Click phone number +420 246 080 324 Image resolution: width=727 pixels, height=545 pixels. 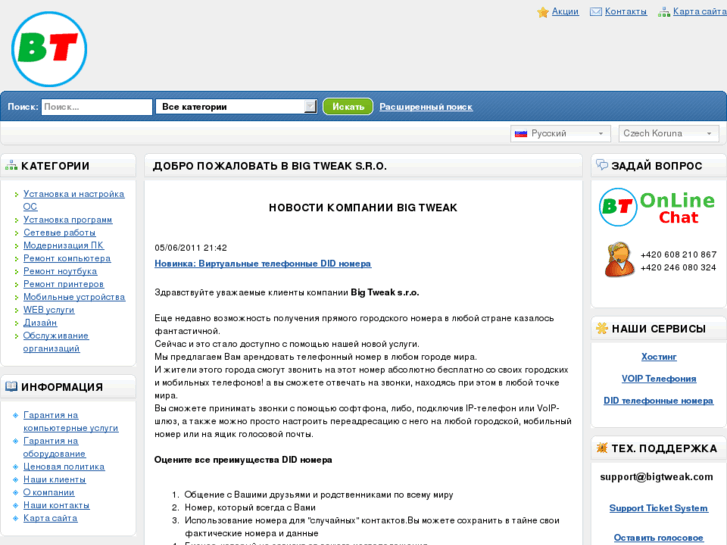pyautogui.click(x=678, y=268)
